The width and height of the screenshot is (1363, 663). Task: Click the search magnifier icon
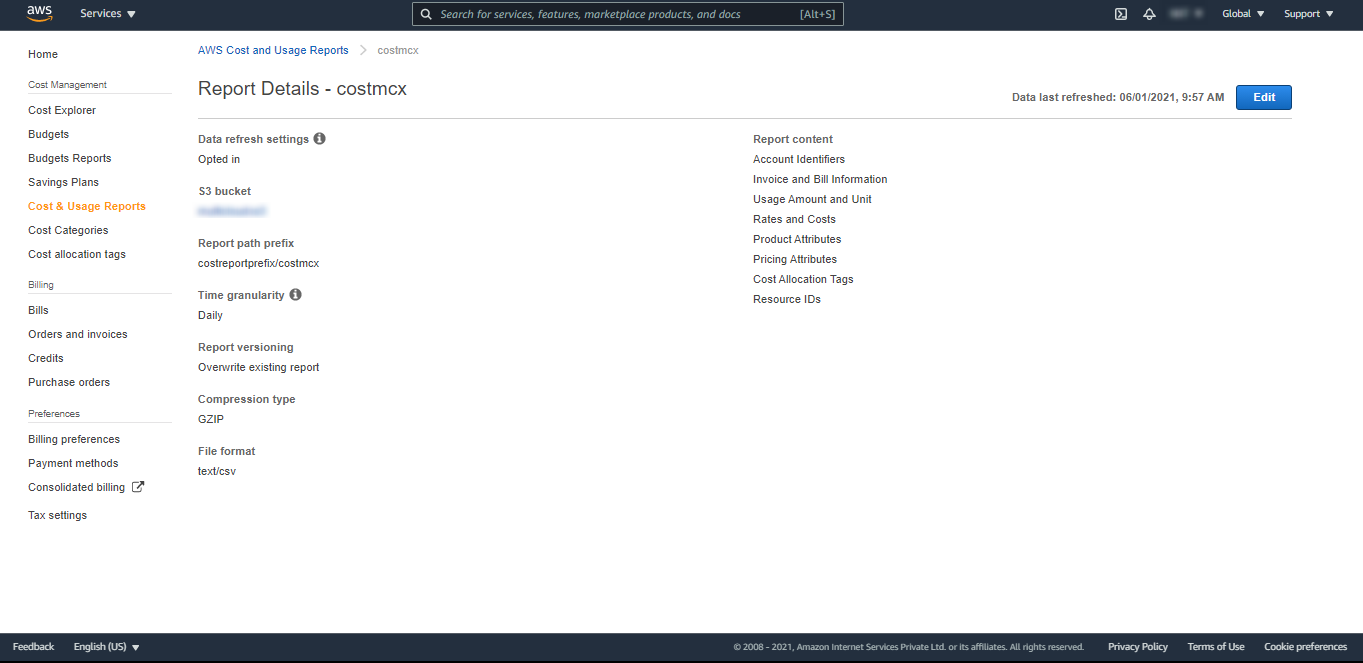point(426,14)
